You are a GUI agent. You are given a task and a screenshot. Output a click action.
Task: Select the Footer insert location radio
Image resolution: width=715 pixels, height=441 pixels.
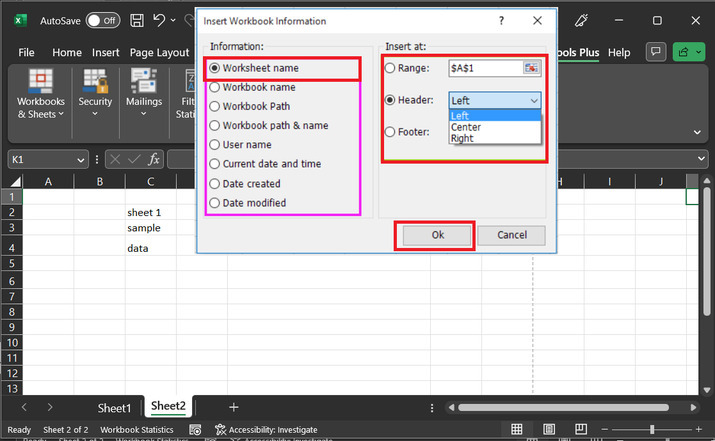click(x=407, y=132)
